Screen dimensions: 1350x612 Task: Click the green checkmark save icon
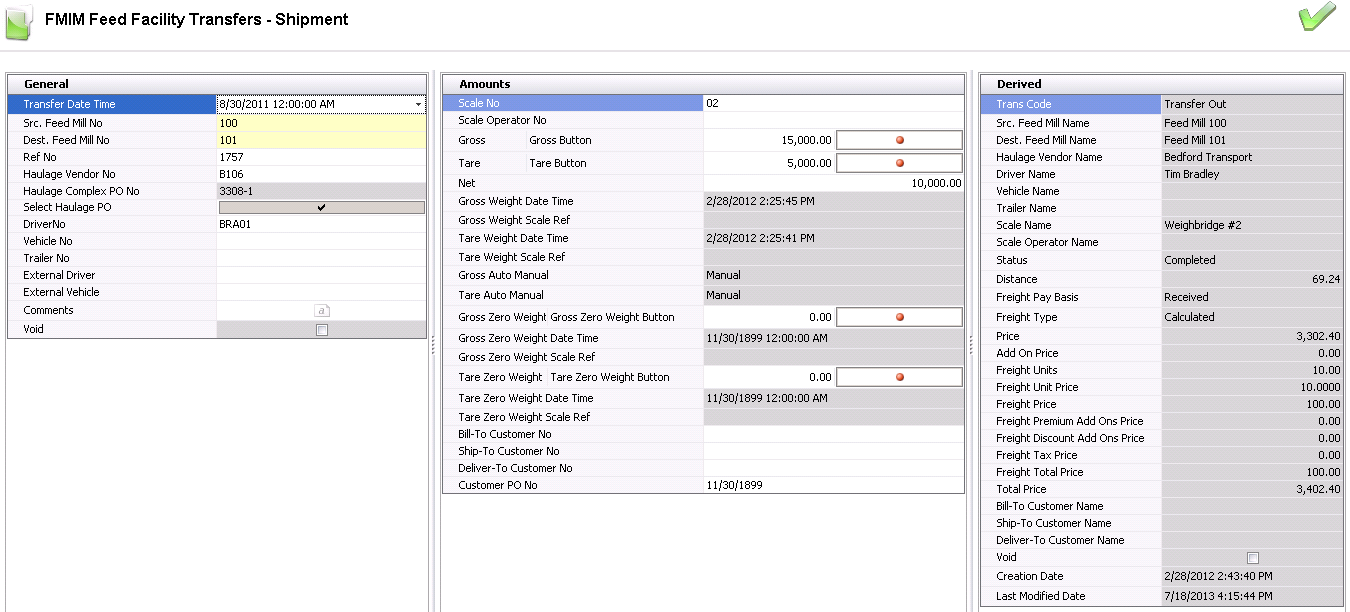pos(1317,18)
